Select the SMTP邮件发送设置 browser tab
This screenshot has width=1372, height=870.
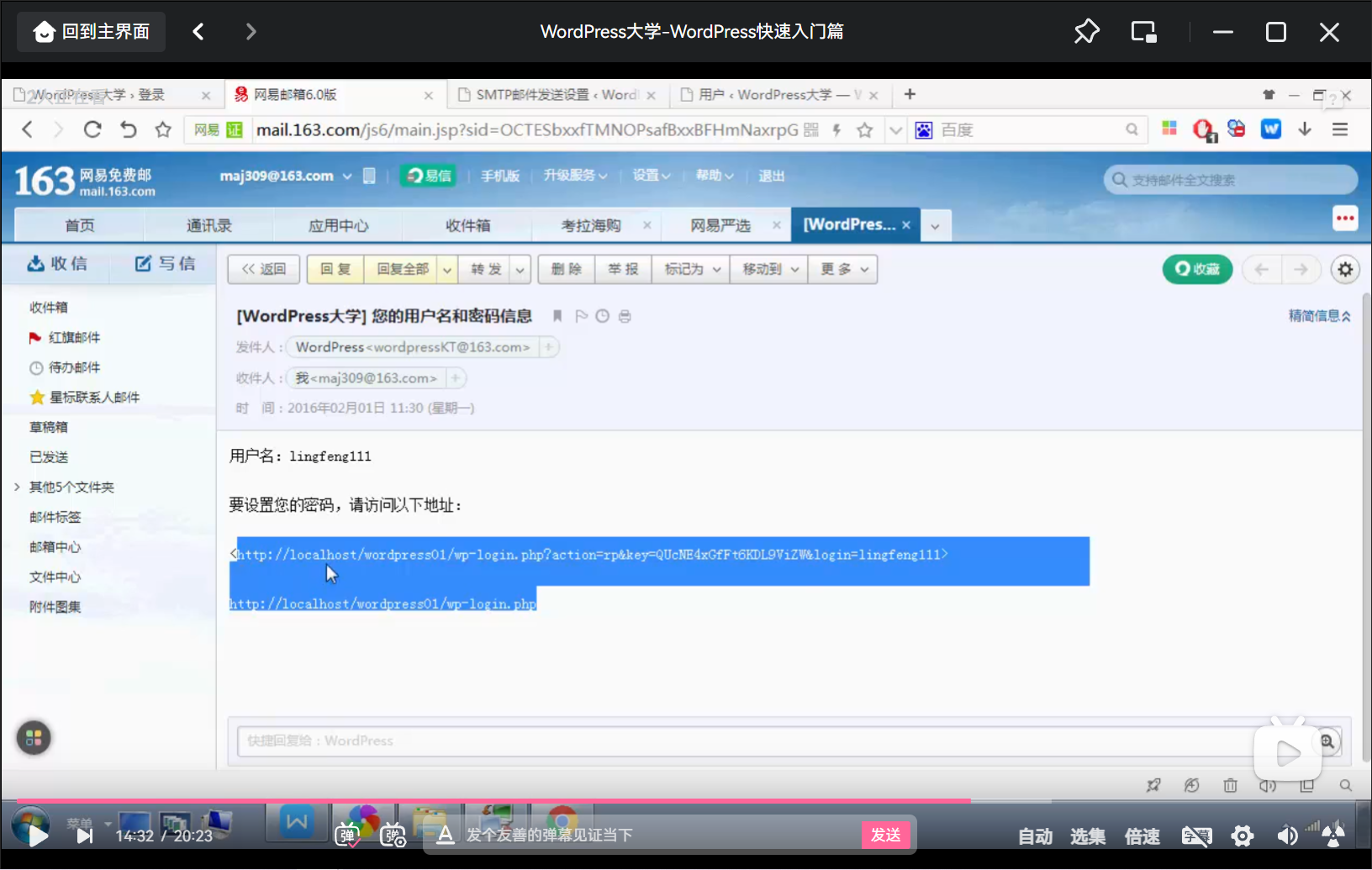557,95
